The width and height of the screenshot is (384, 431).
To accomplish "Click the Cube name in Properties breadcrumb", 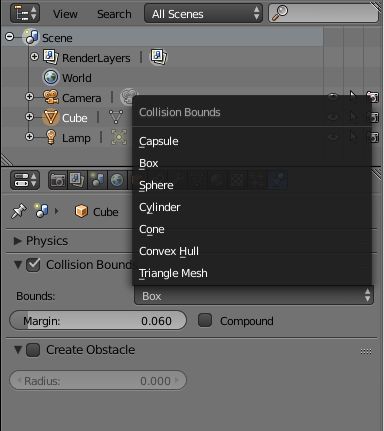I will tap(106, 212).
